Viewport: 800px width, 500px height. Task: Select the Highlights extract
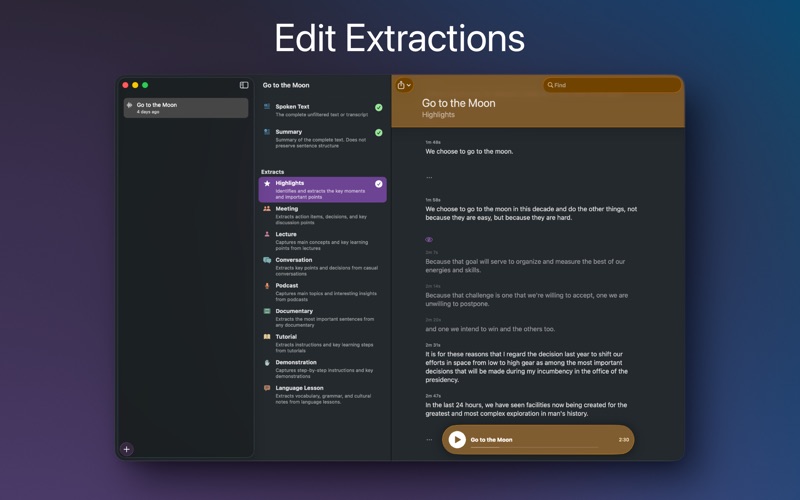pyautogui.click(x=322, y=190)
